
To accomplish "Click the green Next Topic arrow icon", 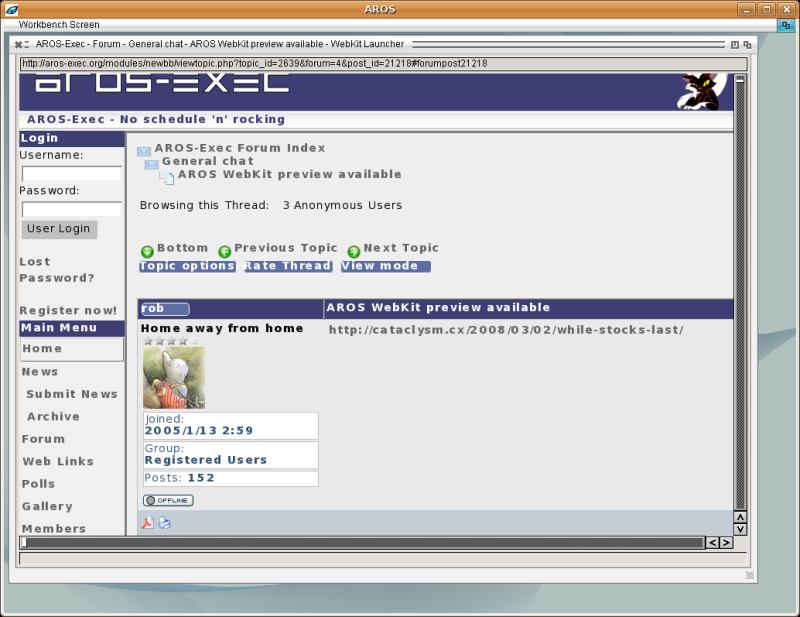I will (x=354, y=251).
